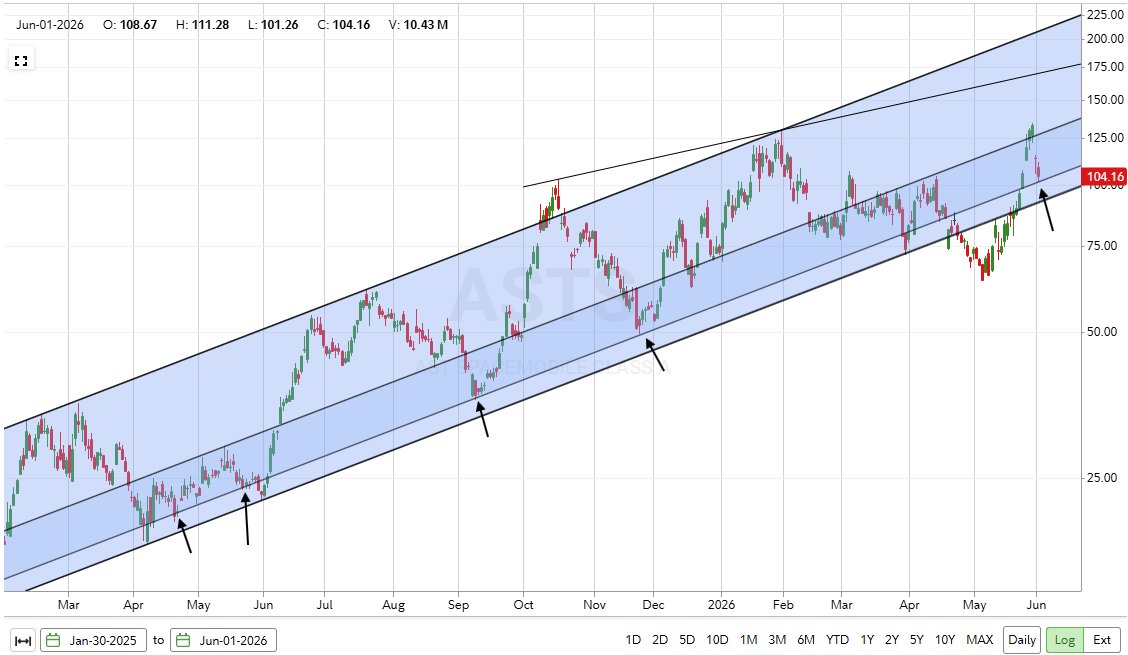Switch chart to 5D range
This screenshot has width=1128, height=655.
point(687,640)
